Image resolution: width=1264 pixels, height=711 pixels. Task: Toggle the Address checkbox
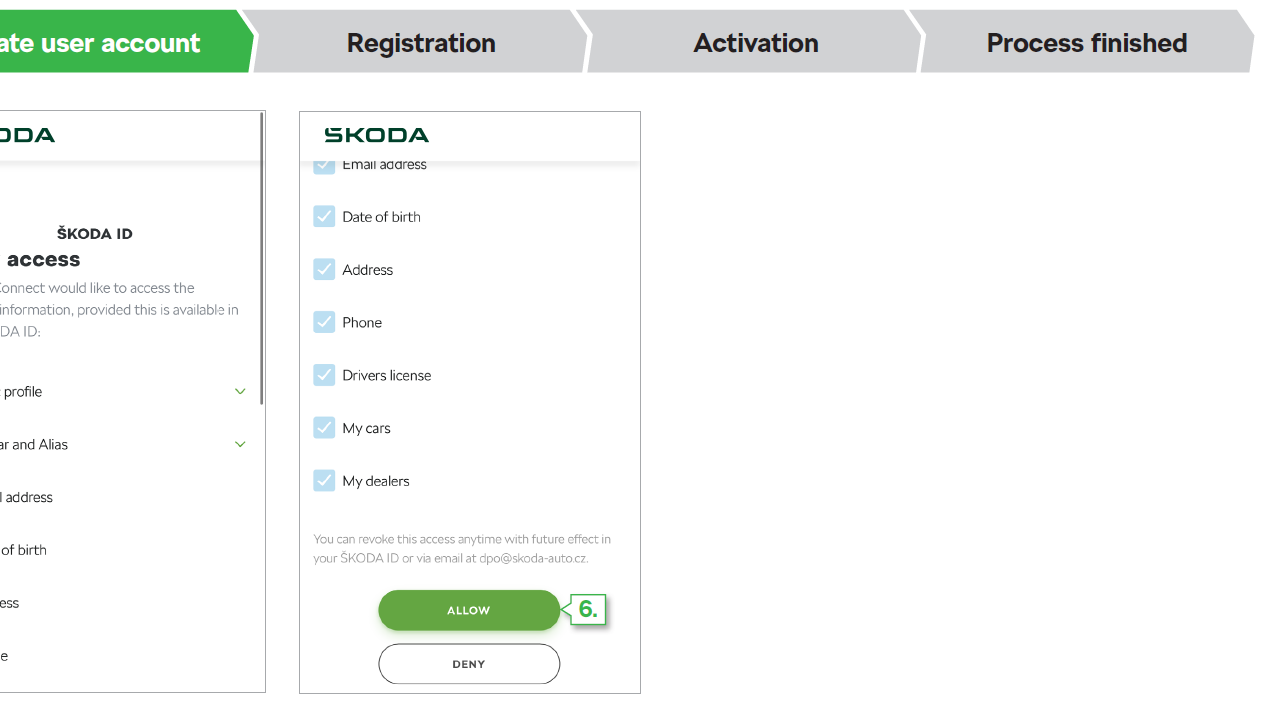[x=324, y=269]
